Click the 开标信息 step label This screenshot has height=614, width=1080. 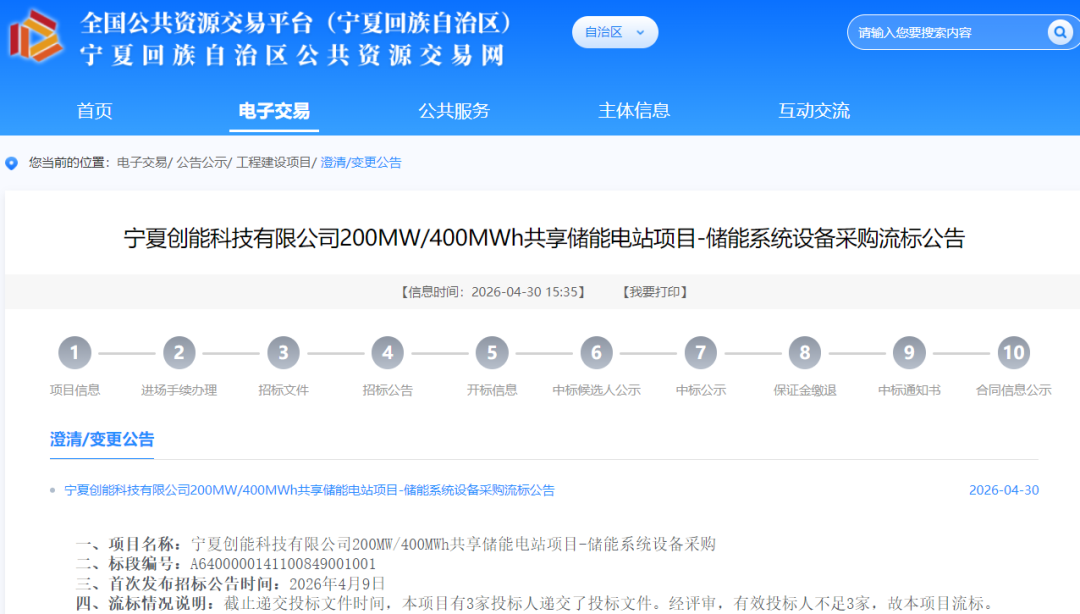[x=492, y=390]
